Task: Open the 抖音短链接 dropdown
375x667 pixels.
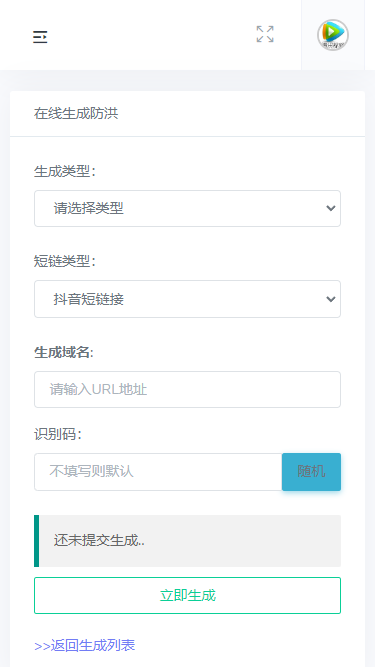Action: tap(188, 299)
